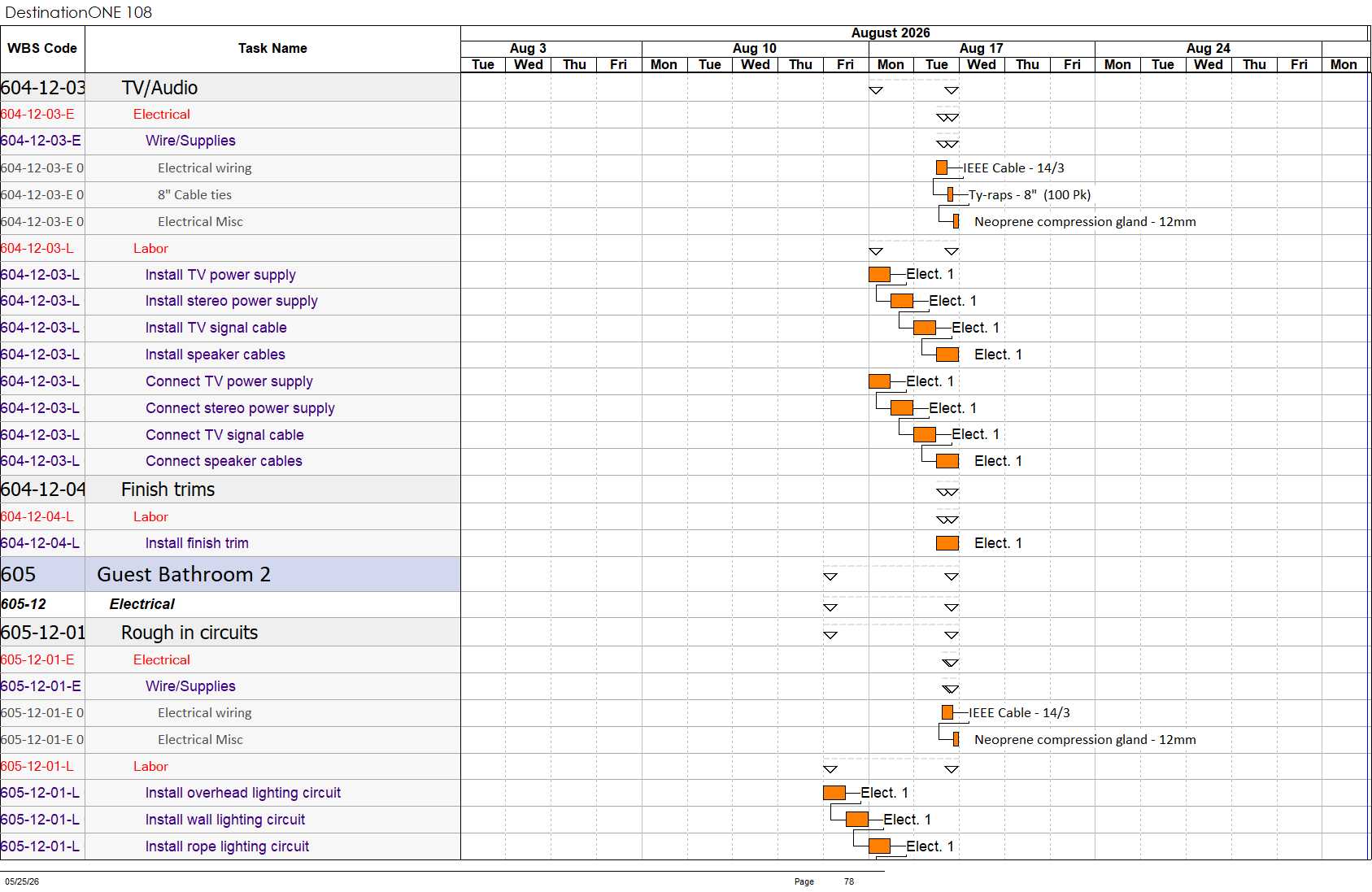Click the Install rope lighting circuit bar
The width and height of the screenshot is (1372, 892).
(879, 846)
